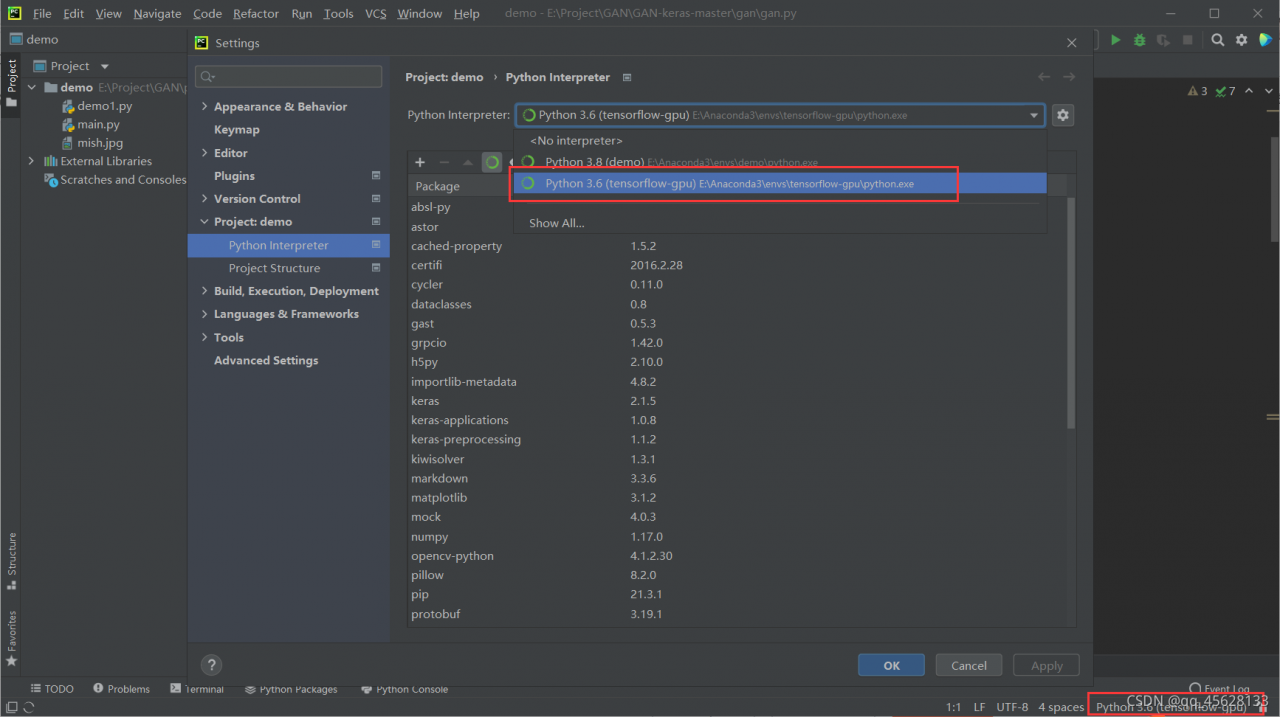Run the project with the green play icon
1280x717 pixels.
click(x=1115, y=40)
